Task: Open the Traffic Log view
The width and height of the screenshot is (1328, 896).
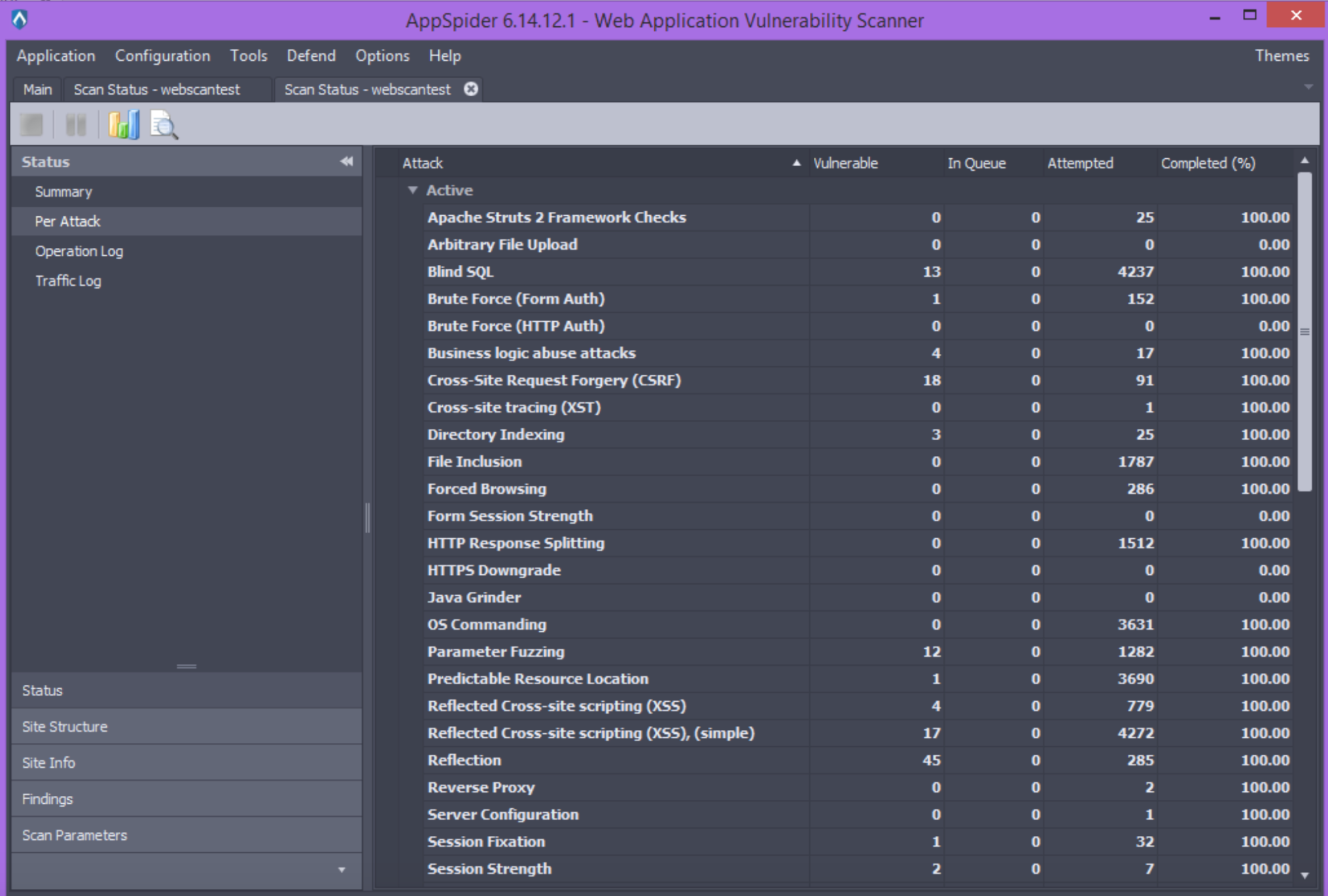Action: 187,281
